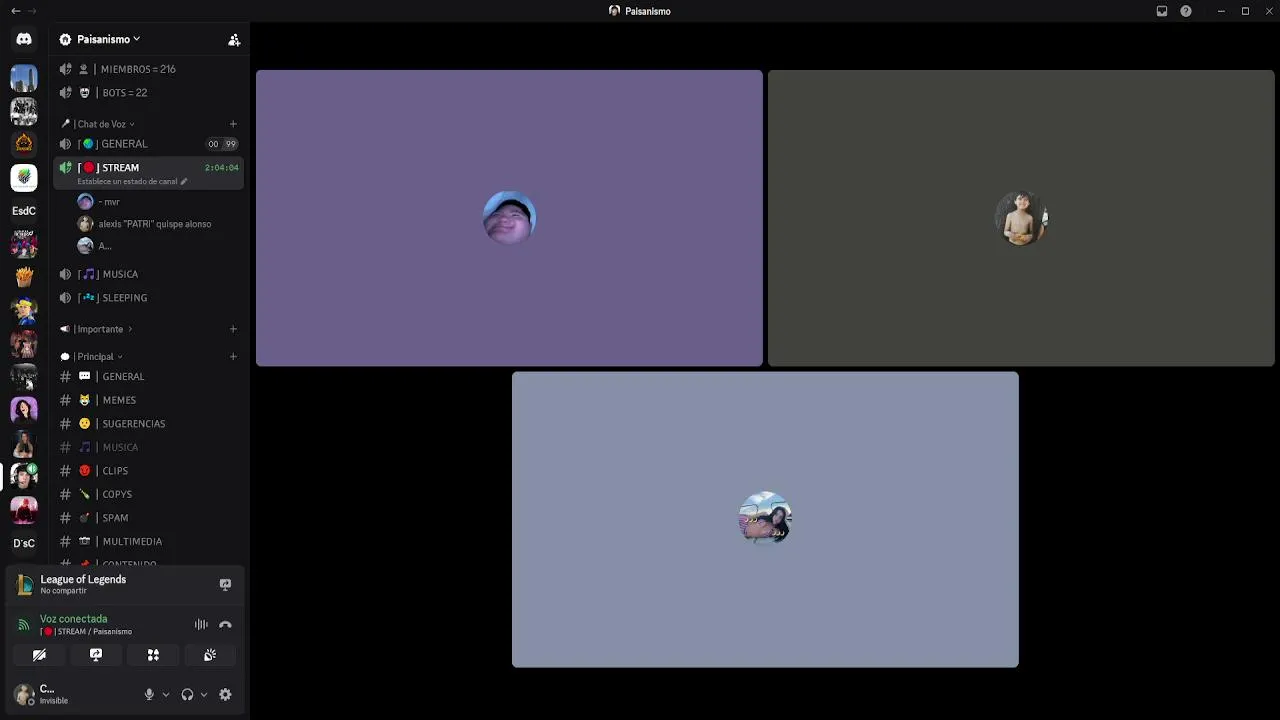Open the MEMES text channel

click(x=148, y=400)
